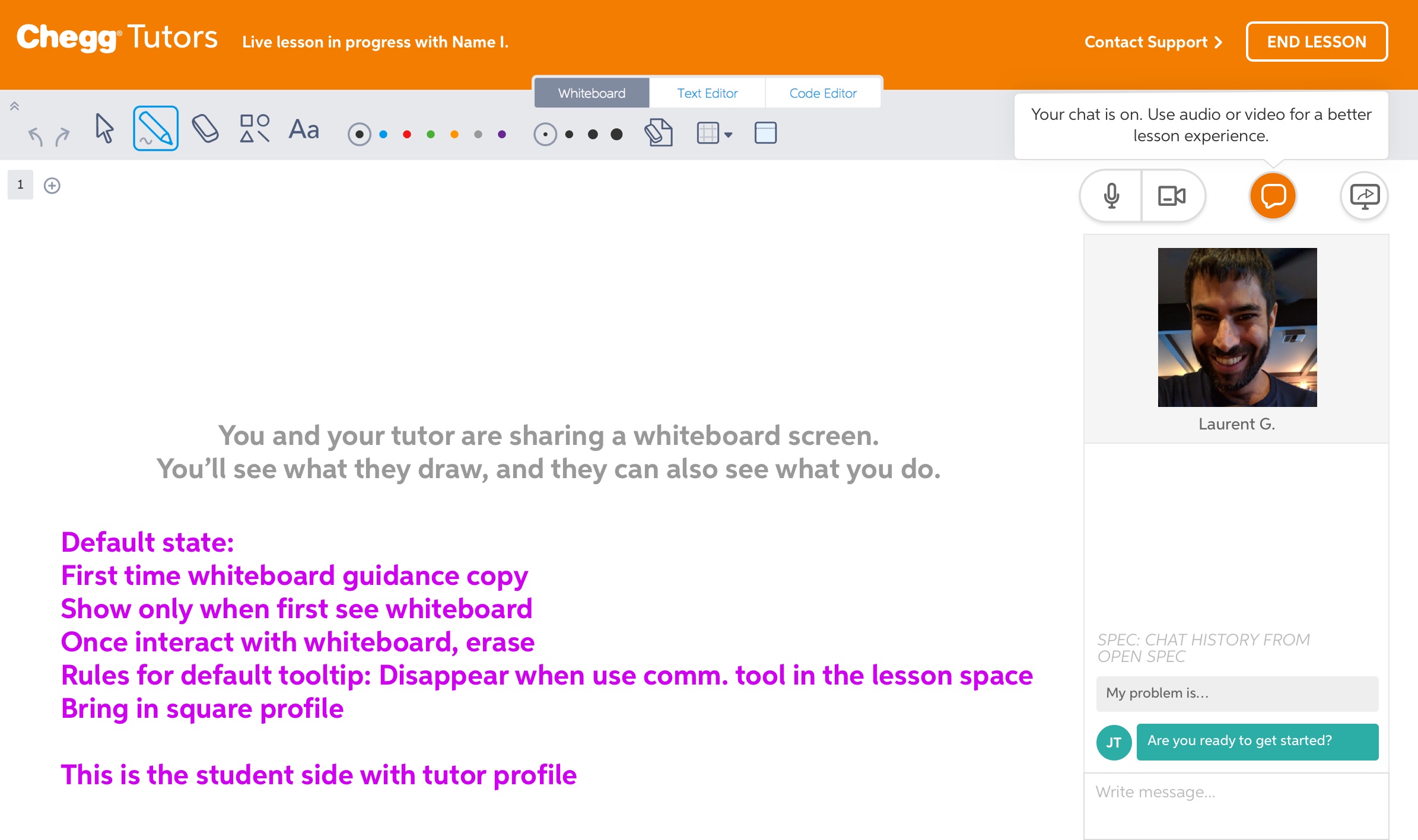Image resolution: width=1418 pixels, height=840 pixels.
Task: Open the Contact Support link
Action: pos(1153,42)
